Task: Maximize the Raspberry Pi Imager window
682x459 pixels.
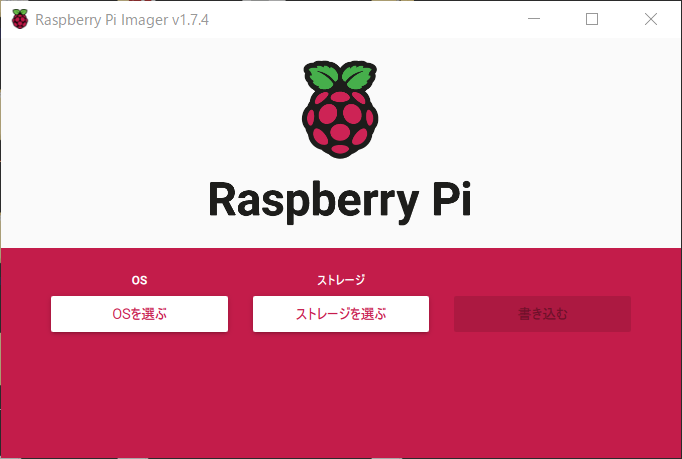Action: tap(592, 19)
